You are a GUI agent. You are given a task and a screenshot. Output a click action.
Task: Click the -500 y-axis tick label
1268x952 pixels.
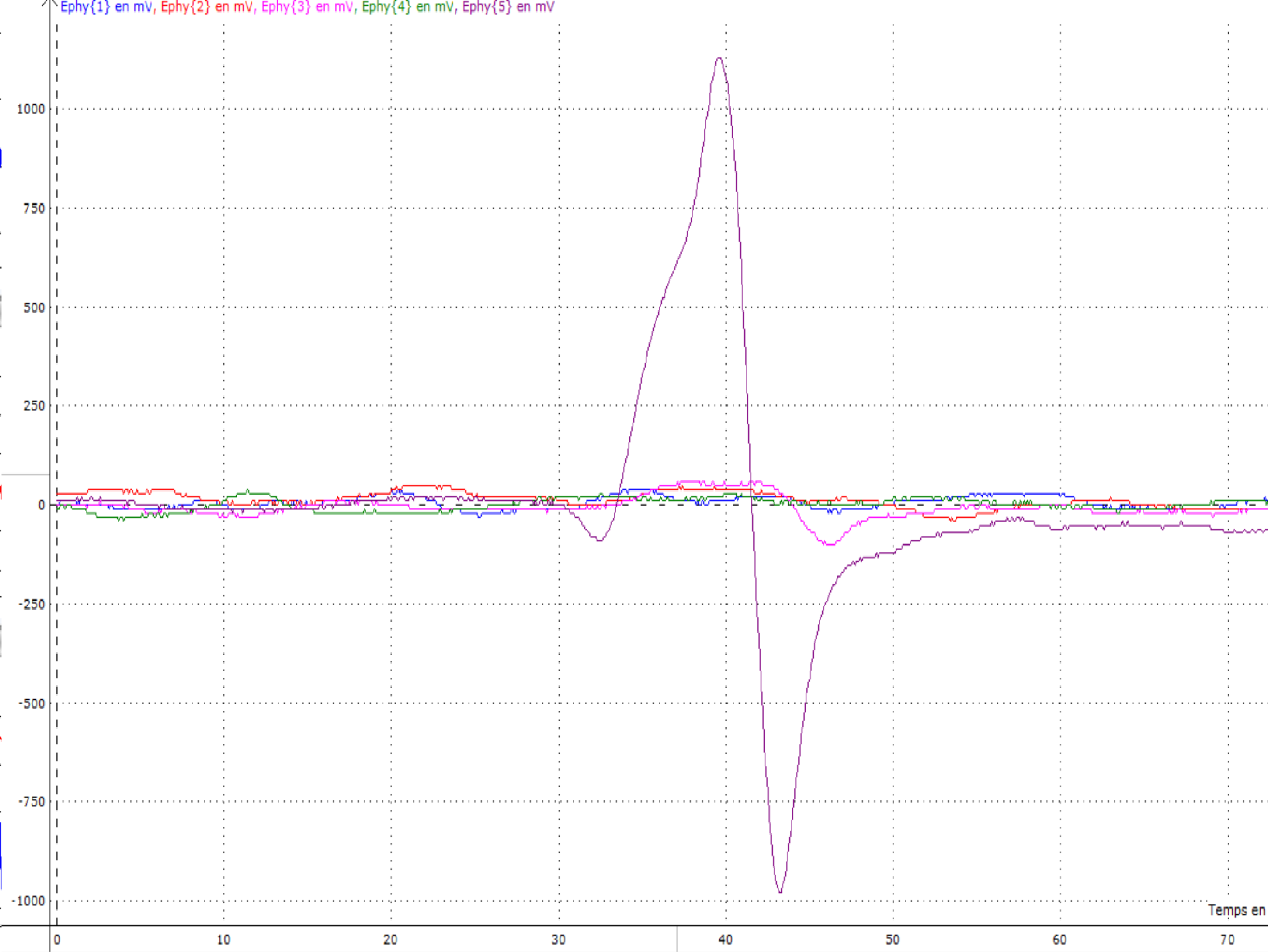click(31, 704)
